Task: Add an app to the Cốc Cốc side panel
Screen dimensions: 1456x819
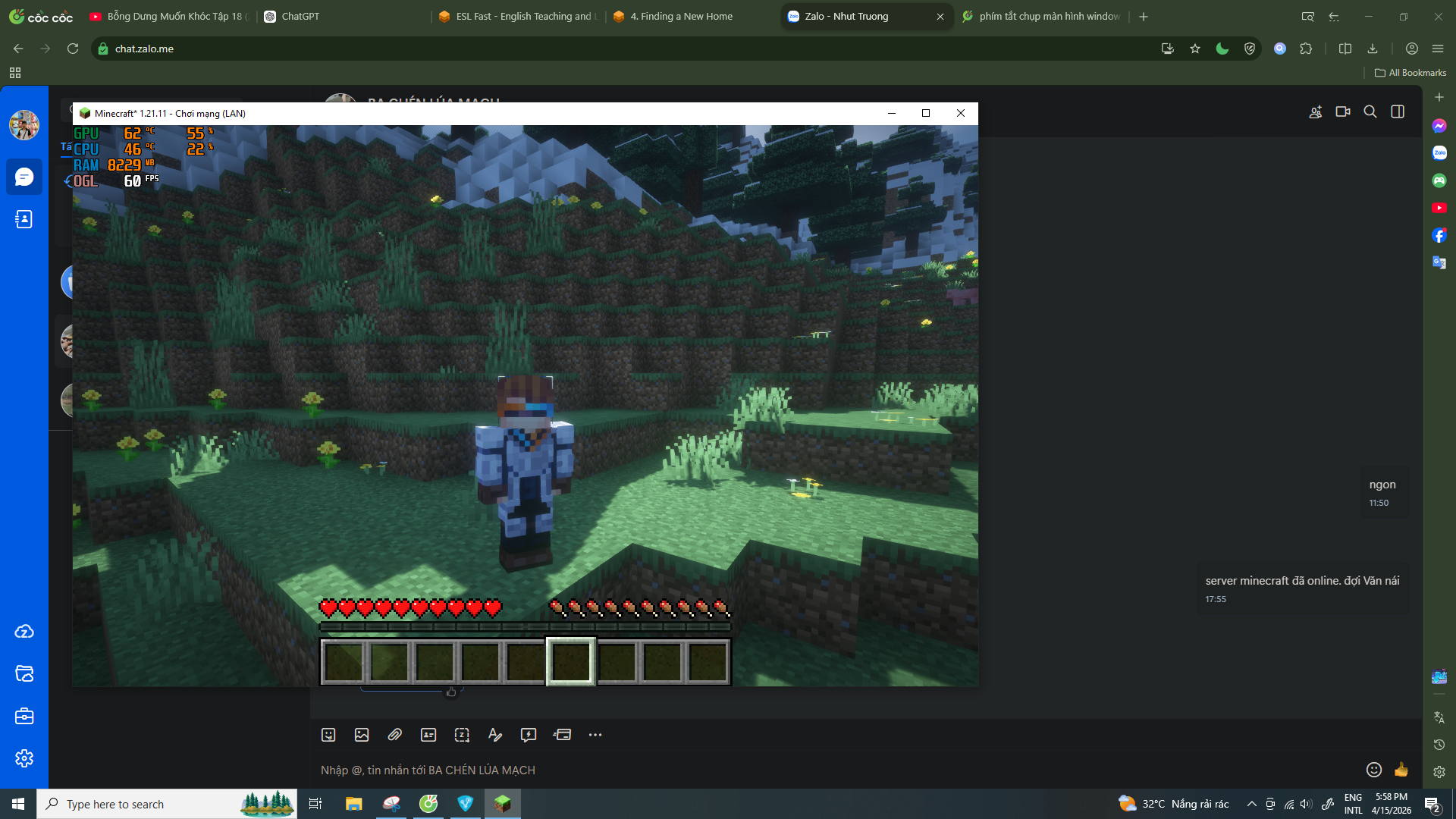Action: 1439,97
